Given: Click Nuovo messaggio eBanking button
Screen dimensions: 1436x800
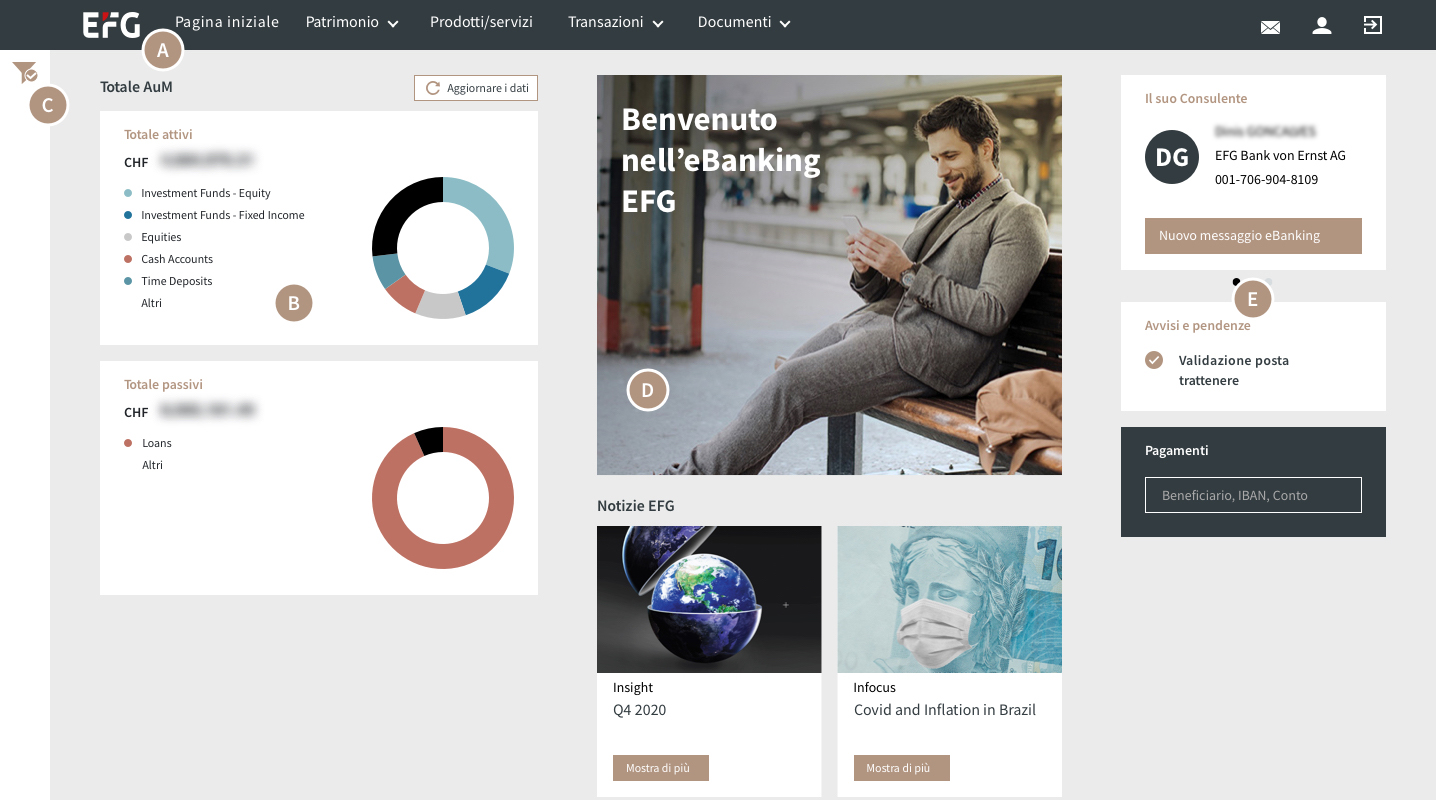Looking at the screenshot, I should point(1253,236).
